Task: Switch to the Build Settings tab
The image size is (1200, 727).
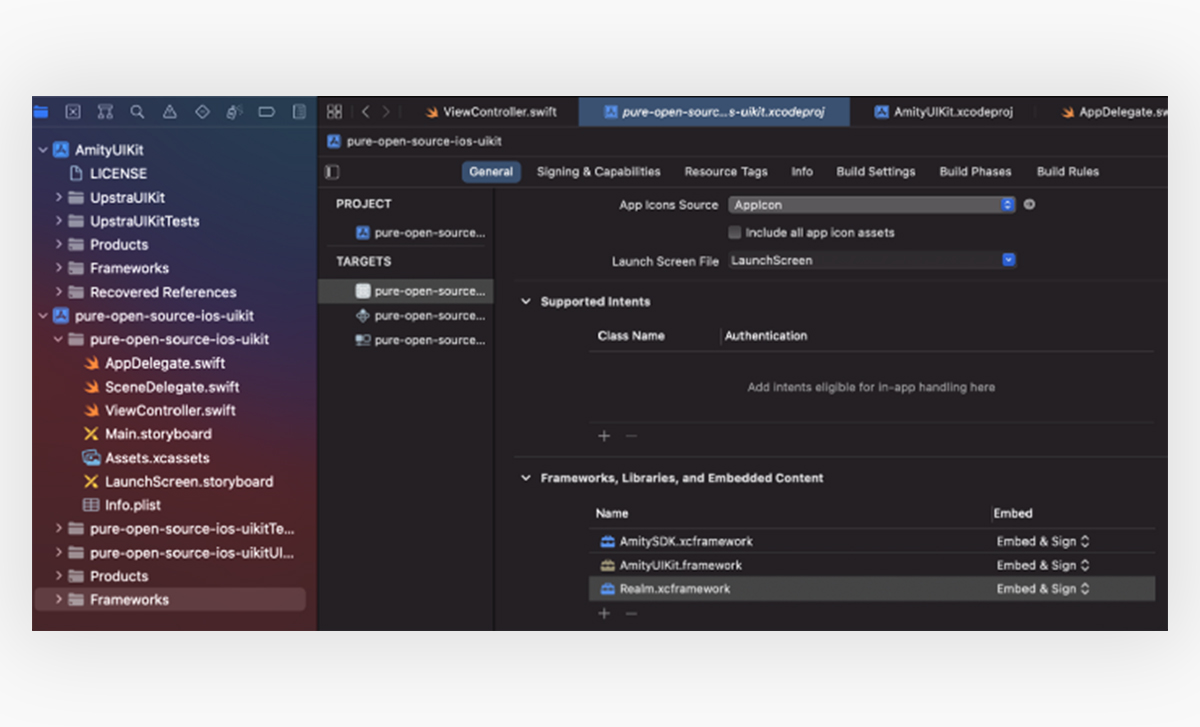Action: tap(876, 172)
